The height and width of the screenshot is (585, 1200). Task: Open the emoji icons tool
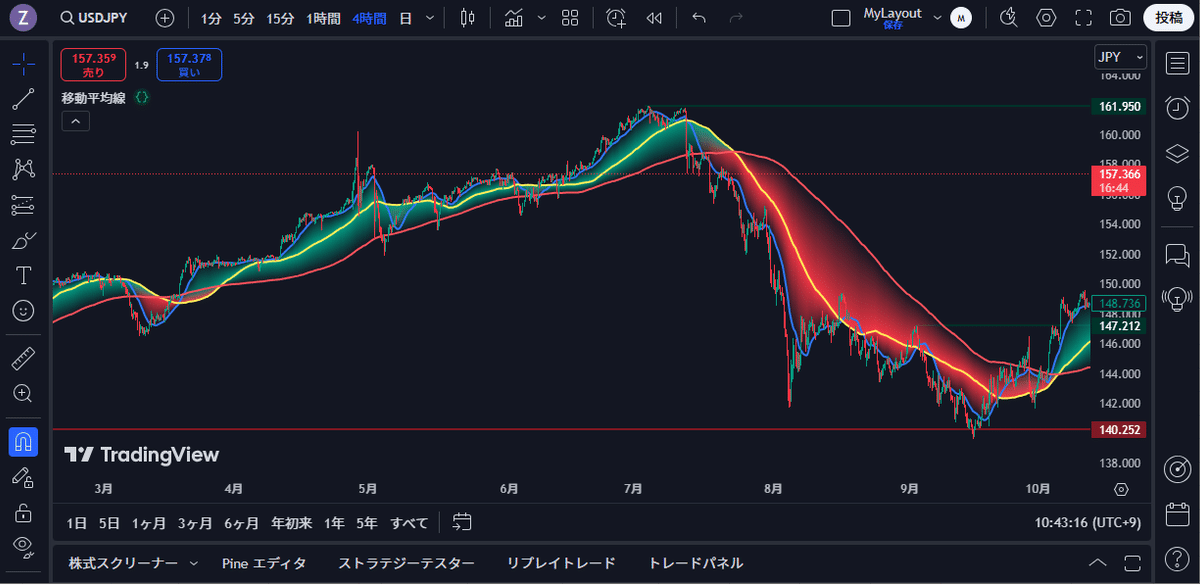(23, 311)
